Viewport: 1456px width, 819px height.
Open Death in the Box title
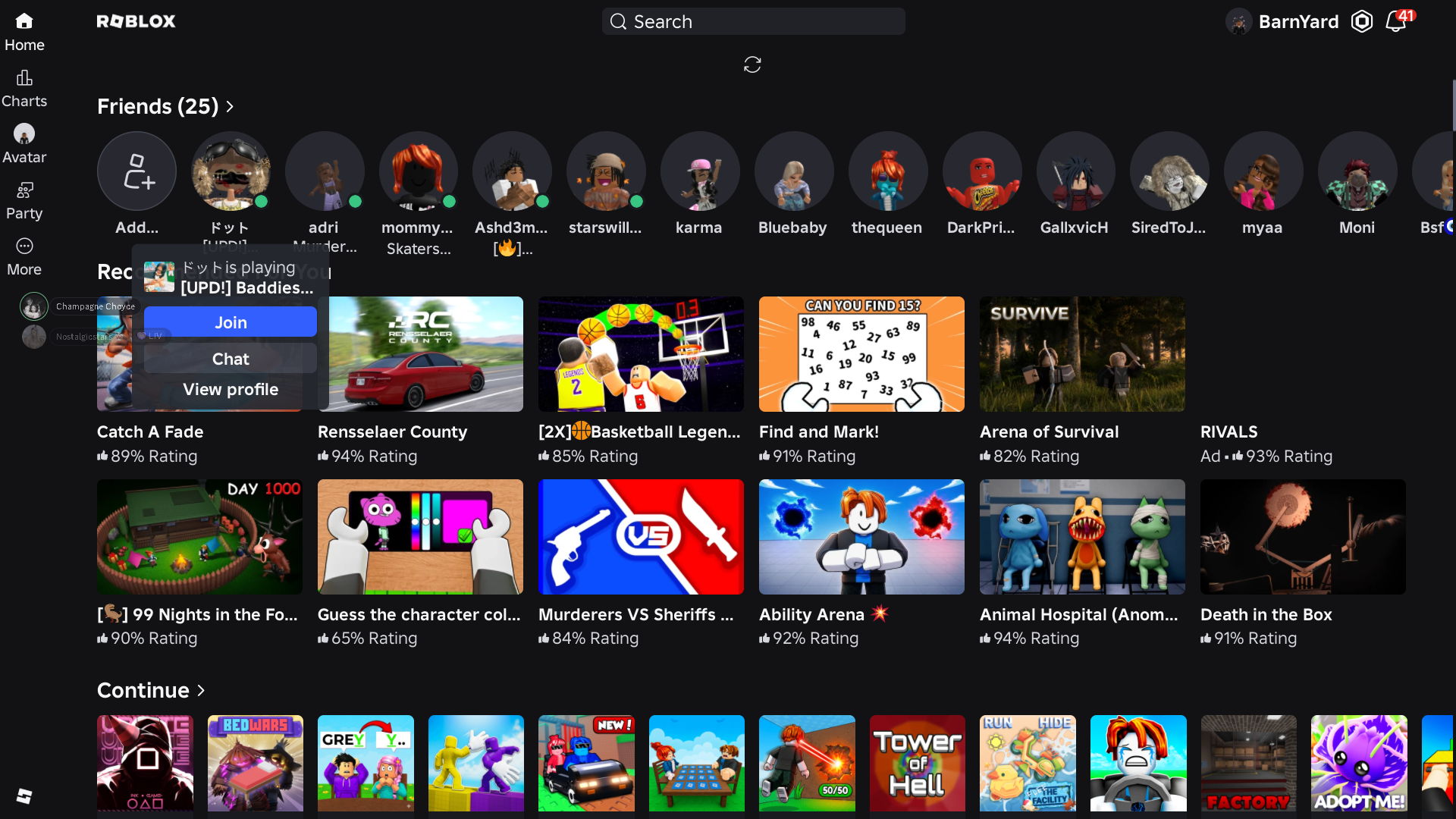[1266, 614]
